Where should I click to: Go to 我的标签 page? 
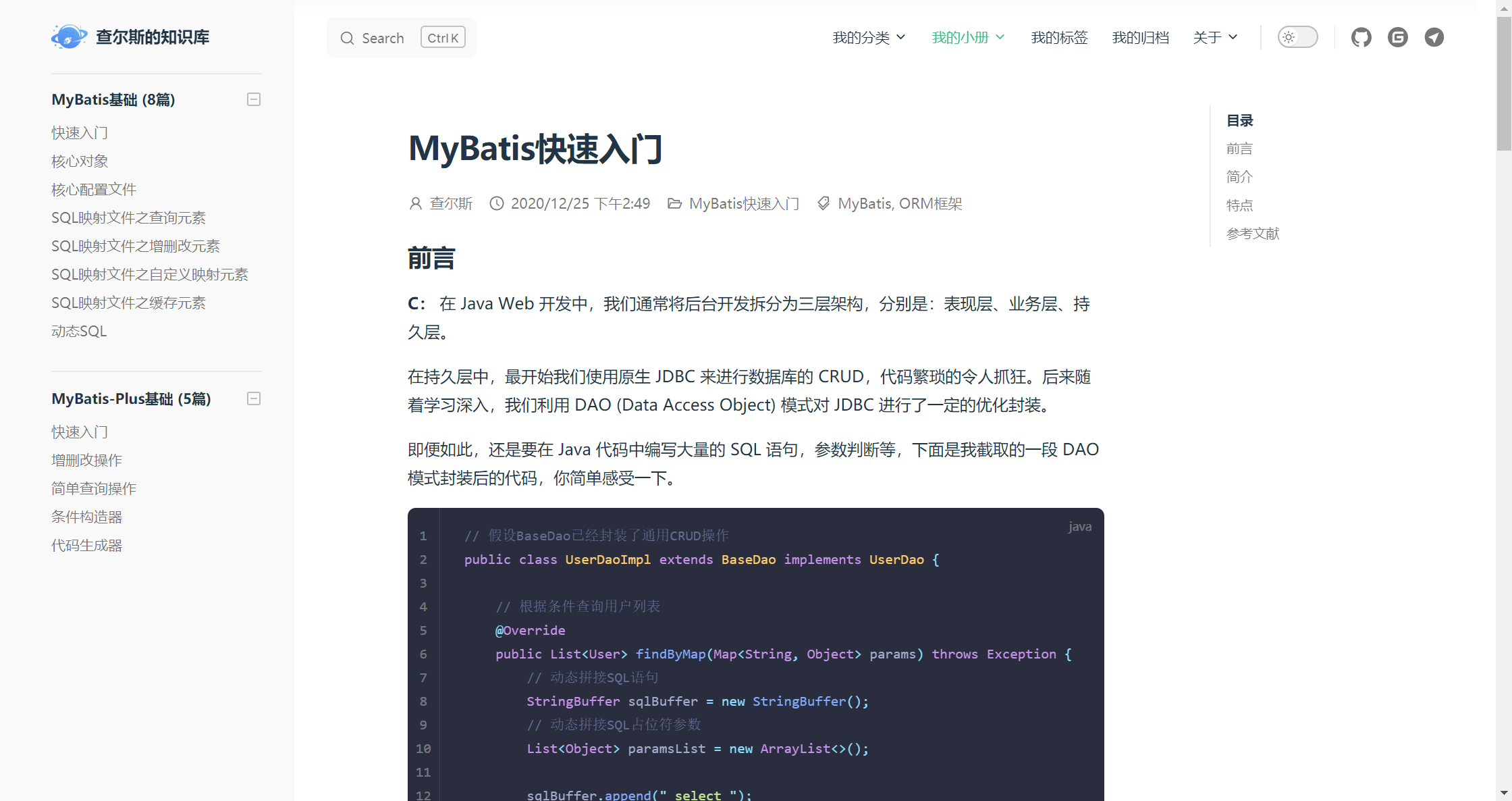click(x=1059, y=38)
